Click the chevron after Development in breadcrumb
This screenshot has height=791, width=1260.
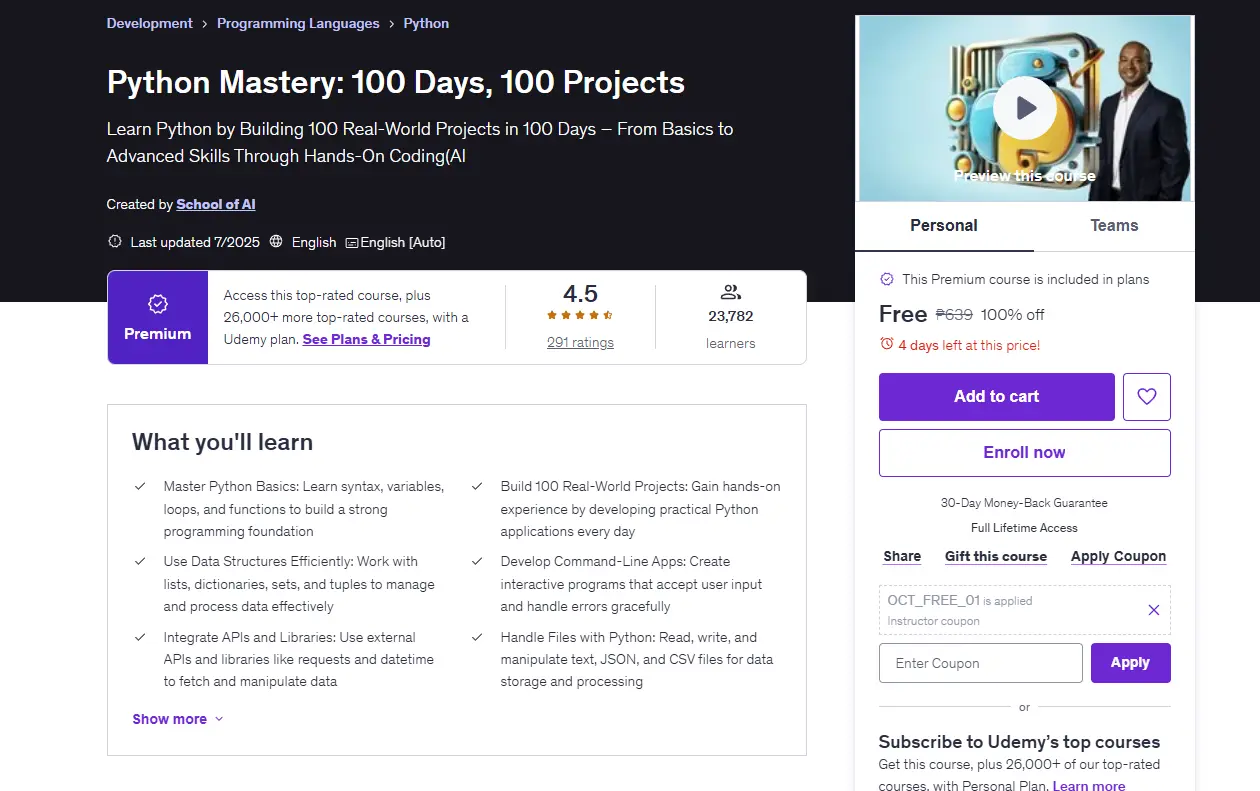click(x=205, y=24)
